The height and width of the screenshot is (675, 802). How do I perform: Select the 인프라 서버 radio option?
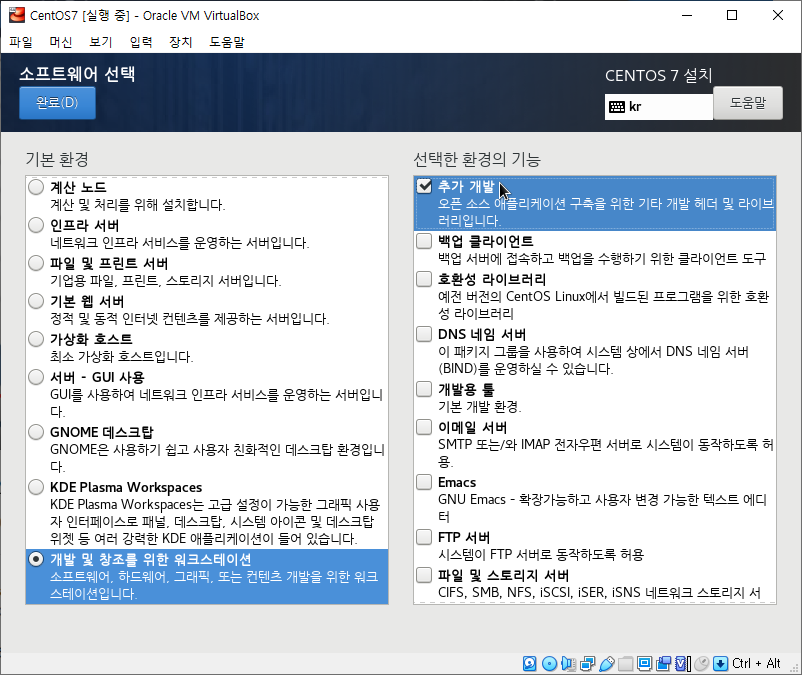(36, 225)
